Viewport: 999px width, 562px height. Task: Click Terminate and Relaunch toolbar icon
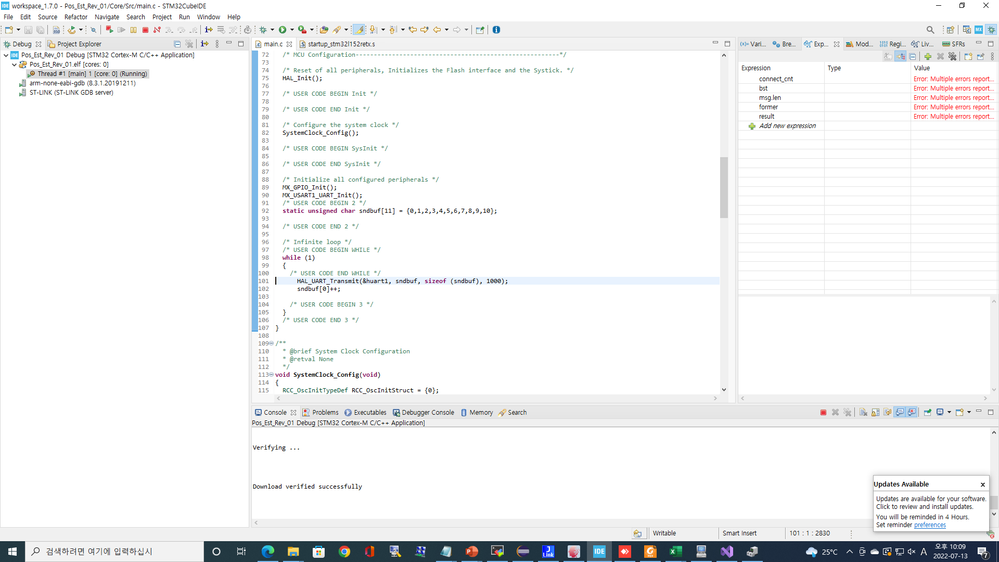[109, 30]
